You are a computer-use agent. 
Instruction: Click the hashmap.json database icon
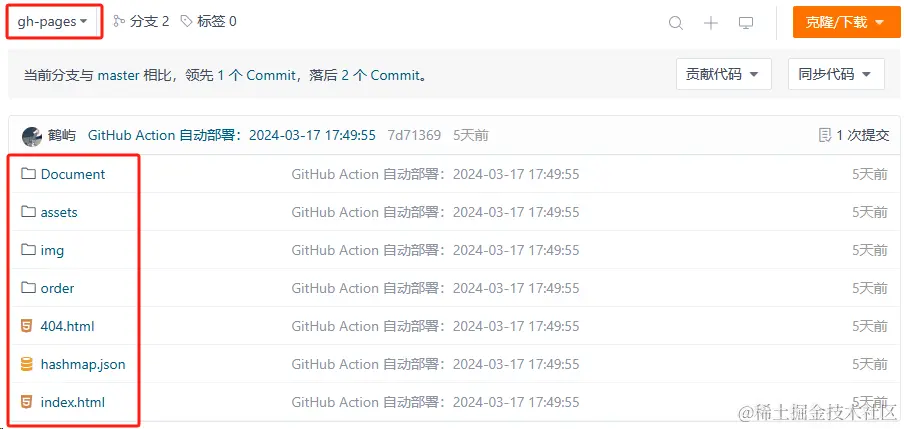tap(26, 364)
